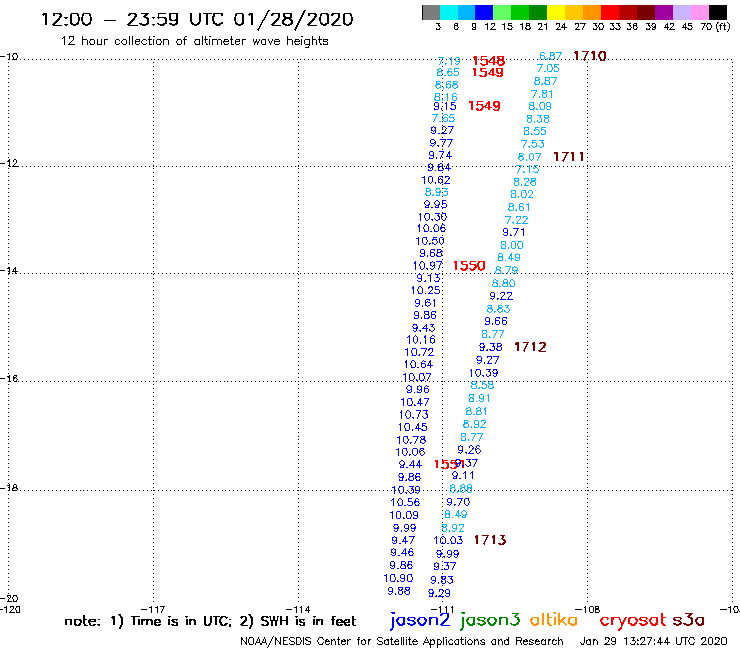Click the 10.62 wave height reading

436,180
